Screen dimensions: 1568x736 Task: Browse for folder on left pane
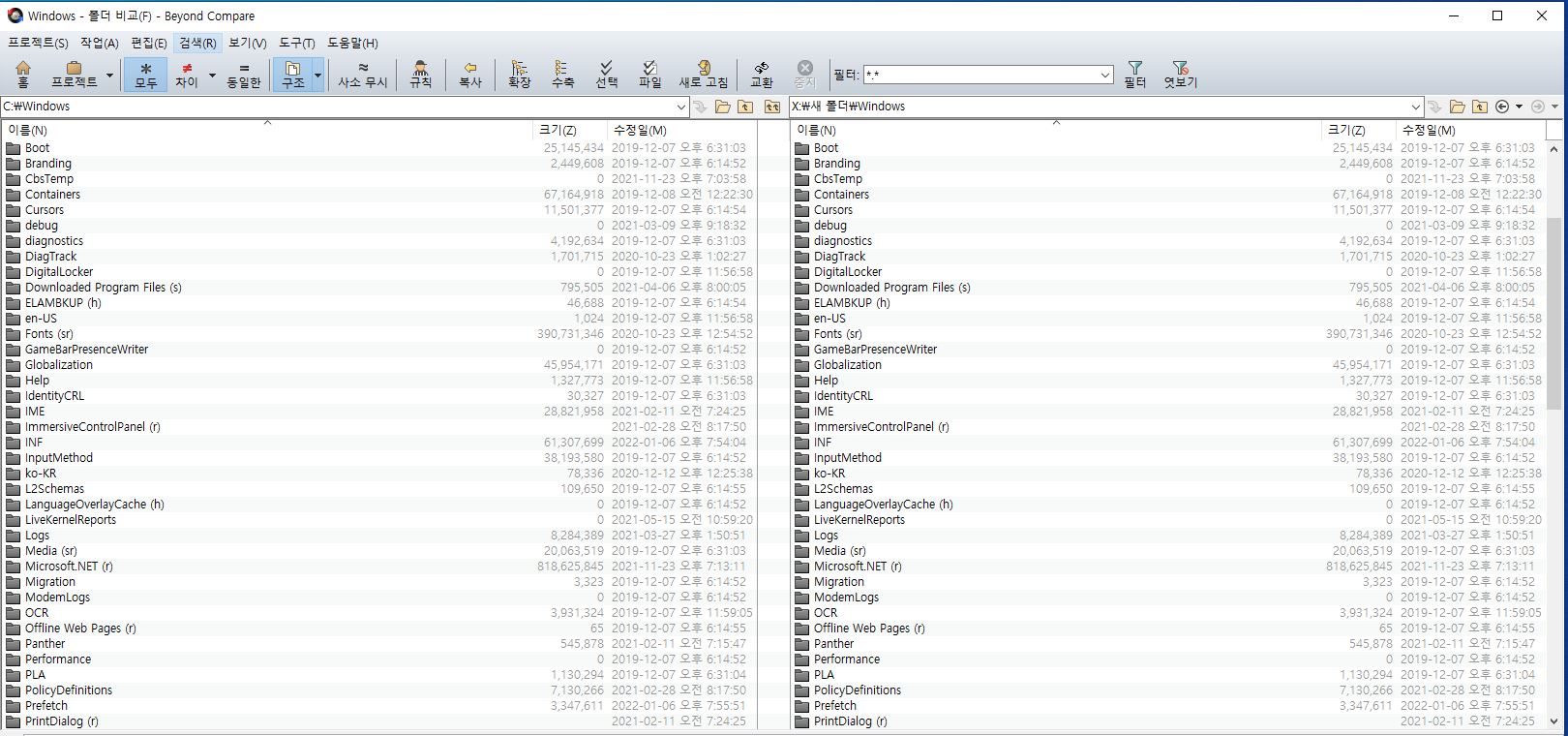tap(723, 107)
